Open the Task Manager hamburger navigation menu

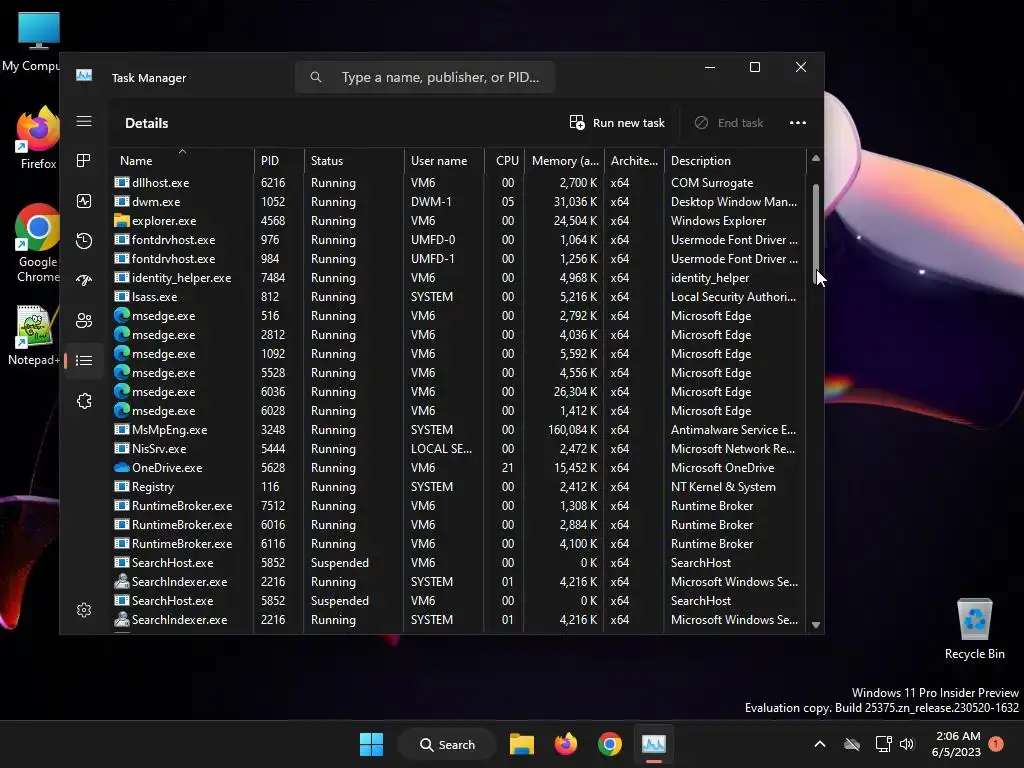pyautogui.click(x=84, y=121)
